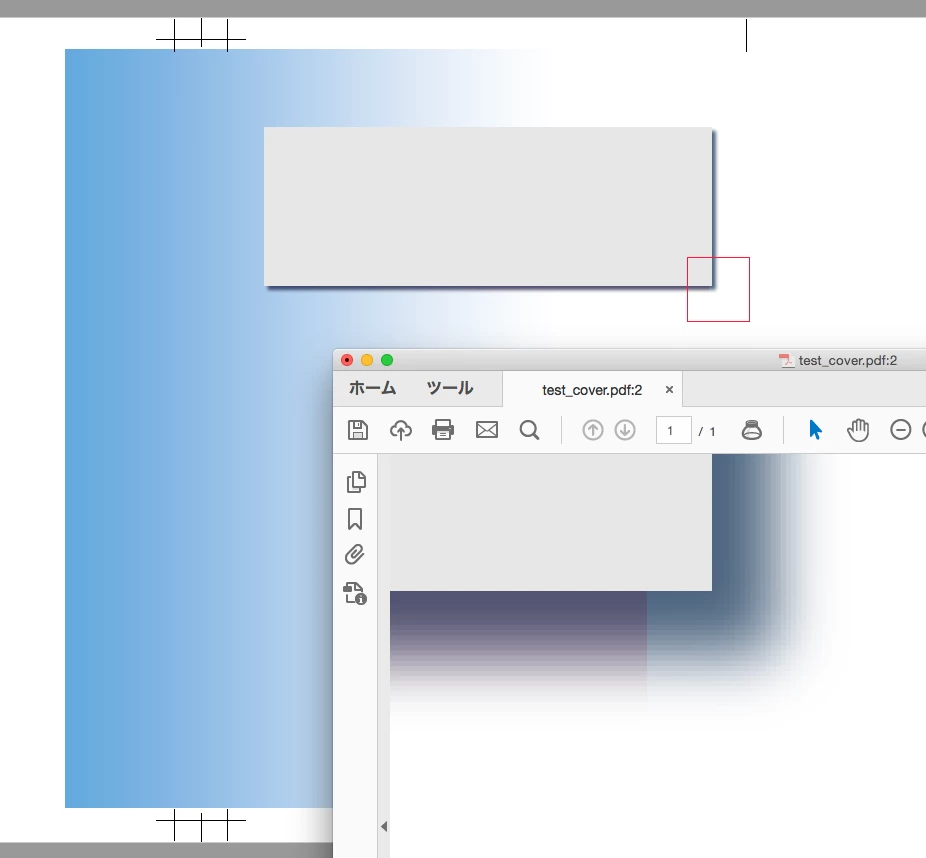Image resolution: width=926 pixels, height=858 pixels.
Task: Click the Email envelope icon
Action: click(x=487, y=430)
